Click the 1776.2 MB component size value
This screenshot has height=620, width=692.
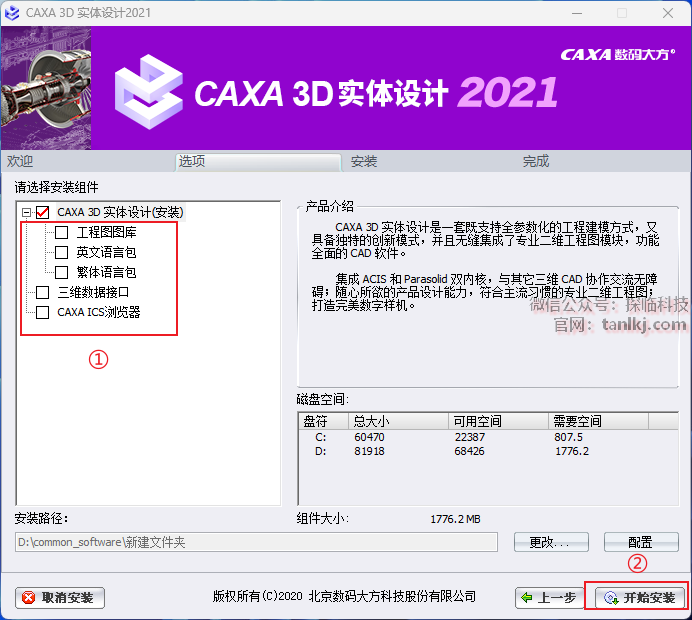point(455,519)
